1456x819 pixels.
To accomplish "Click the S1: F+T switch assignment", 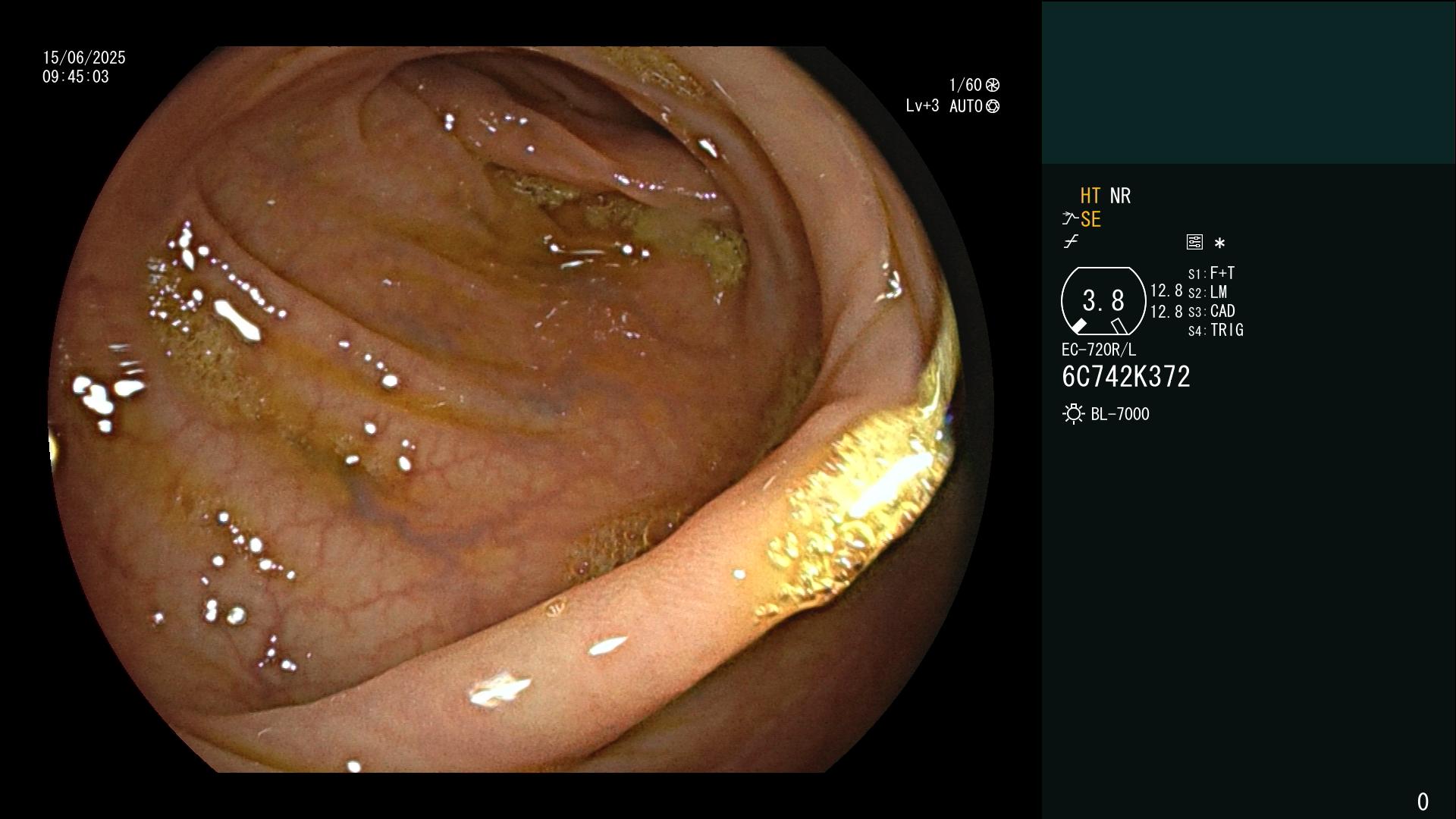I will (x=1212, y=273).
